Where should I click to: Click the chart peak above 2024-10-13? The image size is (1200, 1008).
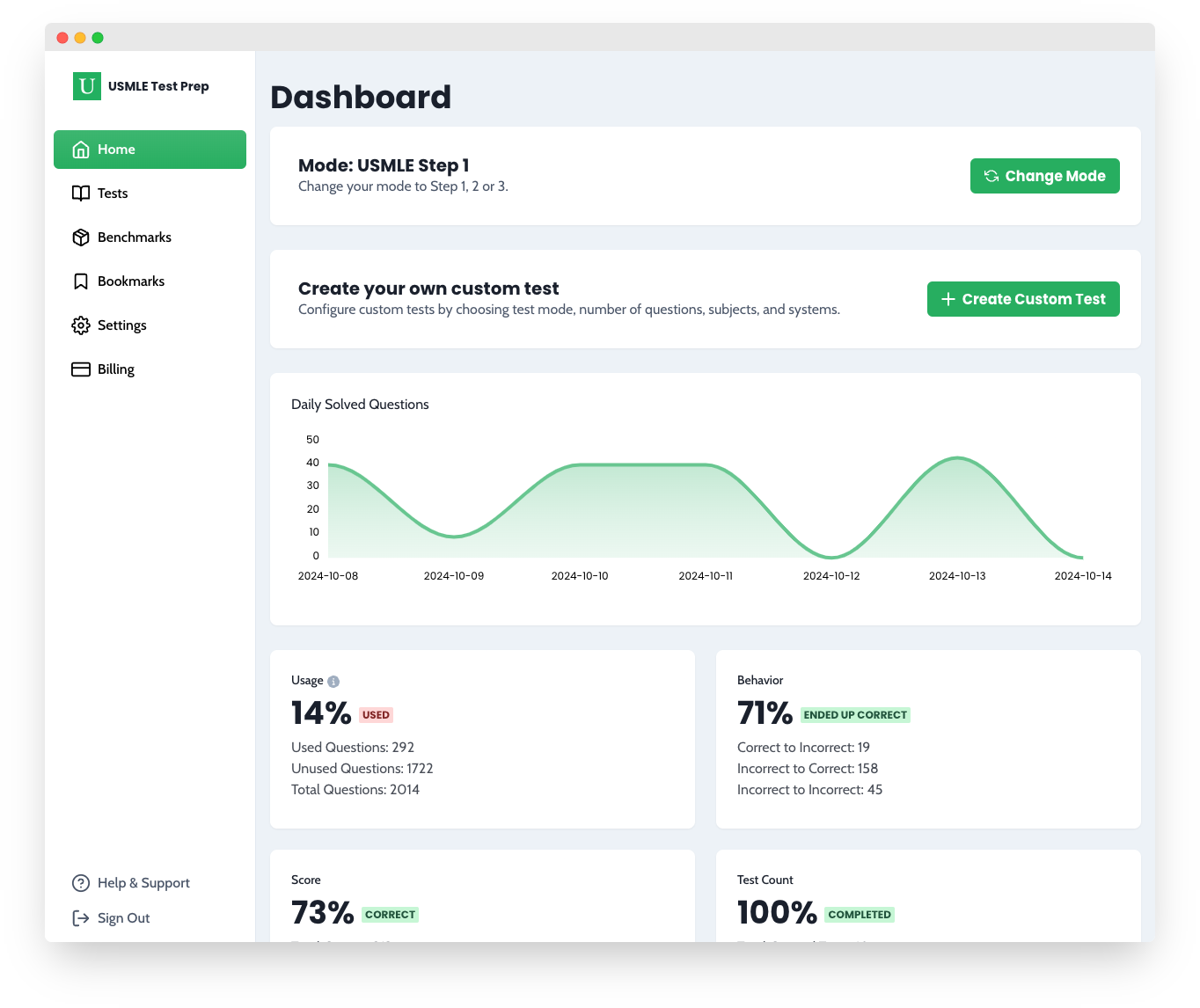[x=957, y=458]
